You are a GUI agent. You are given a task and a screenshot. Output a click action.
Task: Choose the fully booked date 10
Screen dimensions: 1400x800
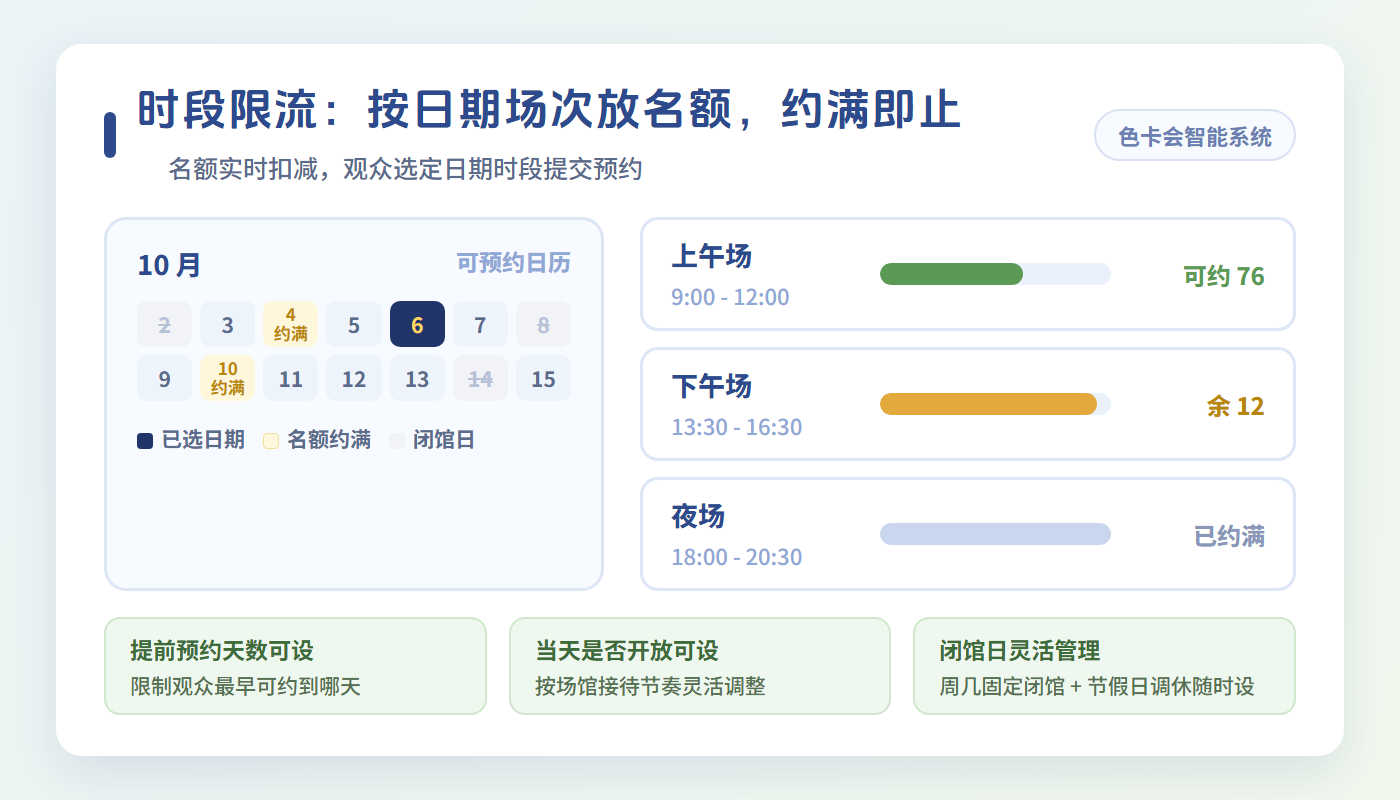pyautogui.click(x=228, y=378)
